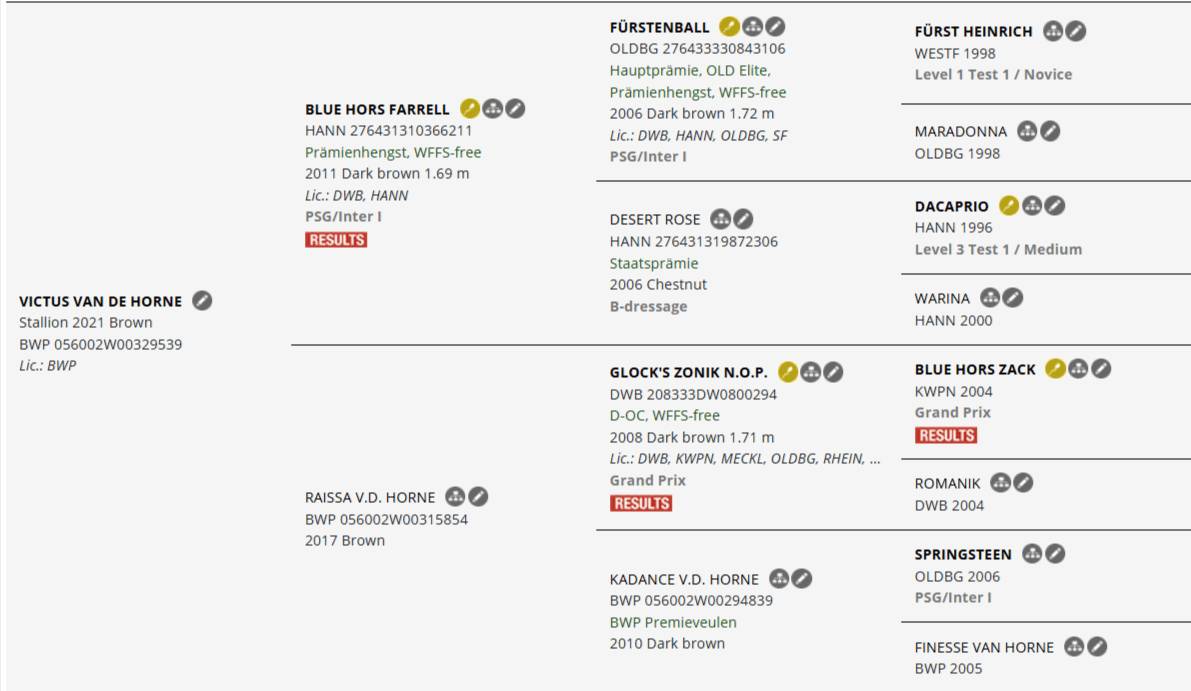Open the pedigree tree icon for Desert Rose
The width and height of the screenshot is (1191, 691).
pyautogui.click(x=721, y=219)
